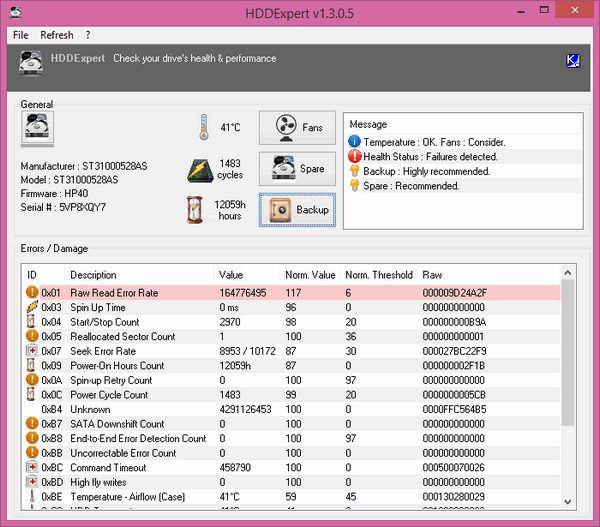Click 'Spare : Recommended.' message
The width and height of the screenshot is (600, 527).
pyautogui.click(x=411, y=186)
